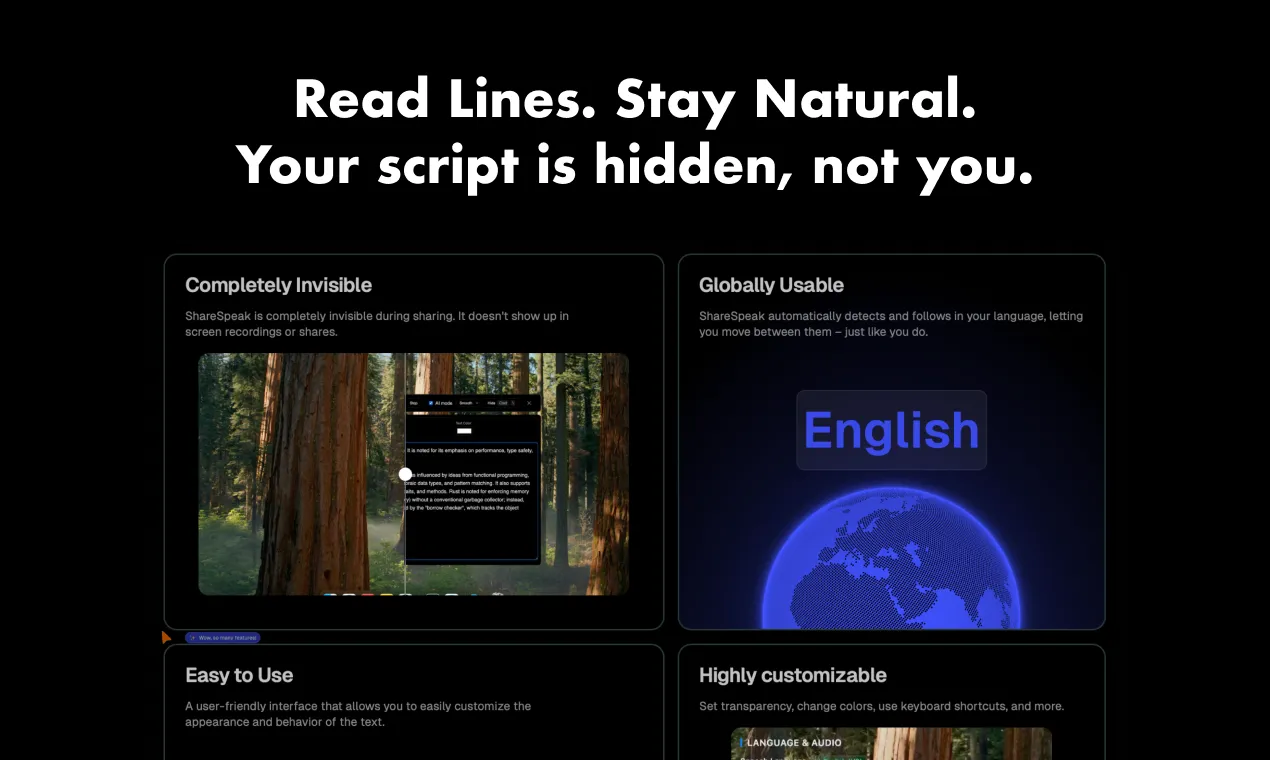Click the white Text Color swatch
The width and height of the screenshot is (1270, 760).
[x=464, y=431]
